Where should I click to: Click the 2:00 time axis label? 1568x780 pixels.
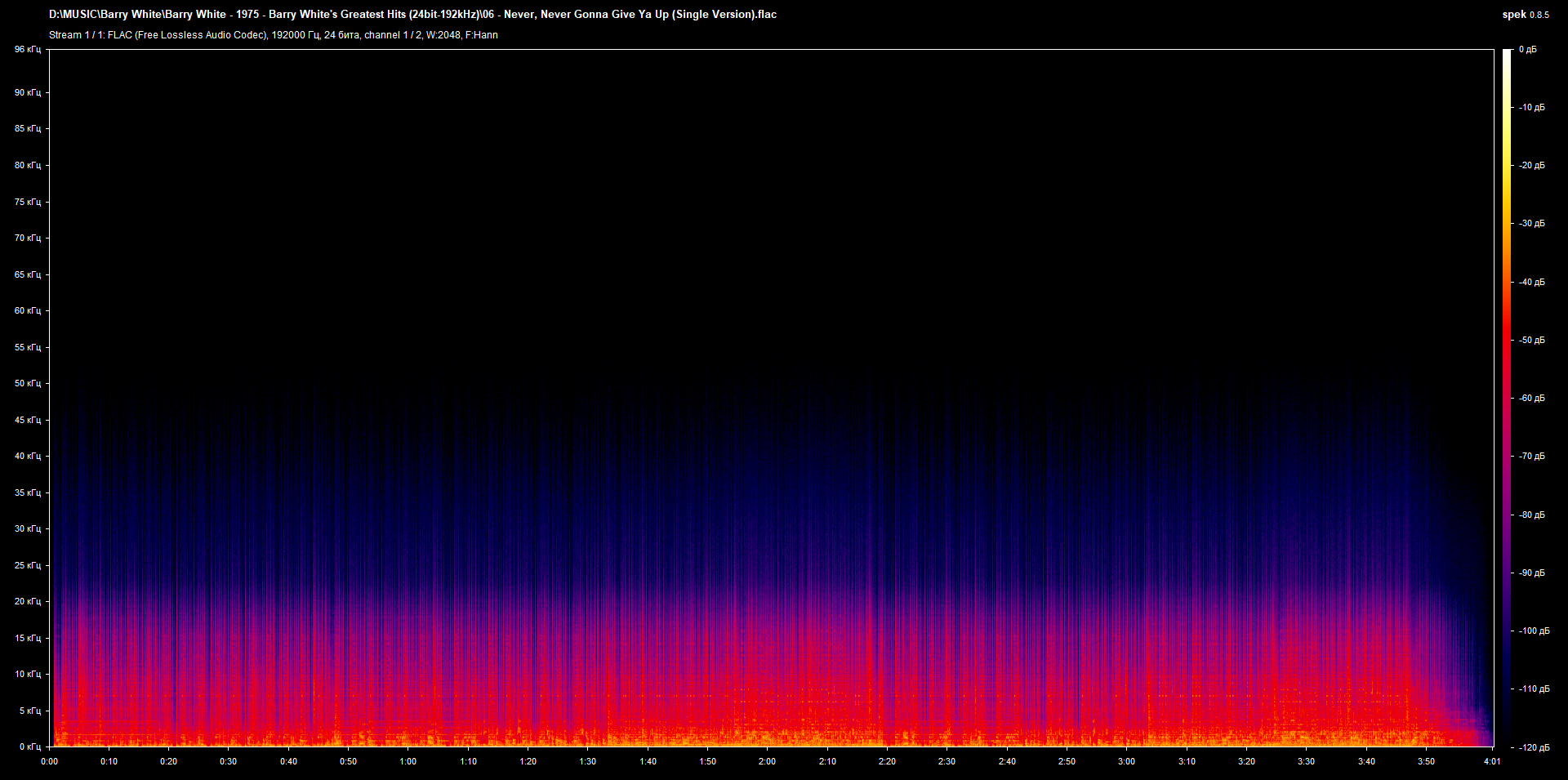coord(767,761)
